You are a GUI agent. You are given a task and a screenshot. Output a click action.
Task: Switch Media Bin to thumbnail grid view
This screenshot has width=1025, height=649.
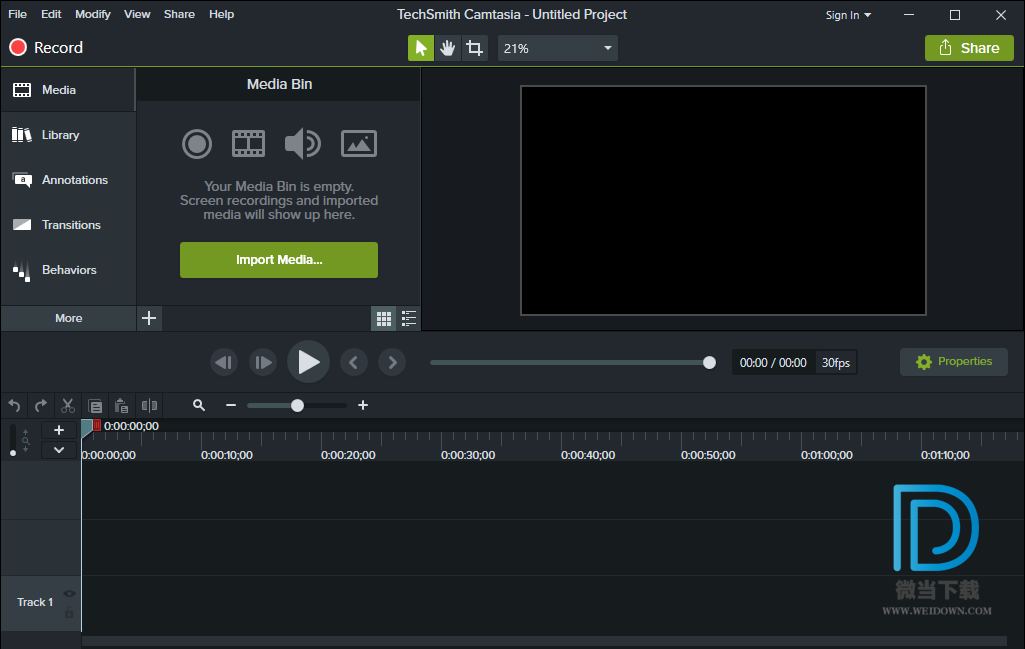point(384,318)
